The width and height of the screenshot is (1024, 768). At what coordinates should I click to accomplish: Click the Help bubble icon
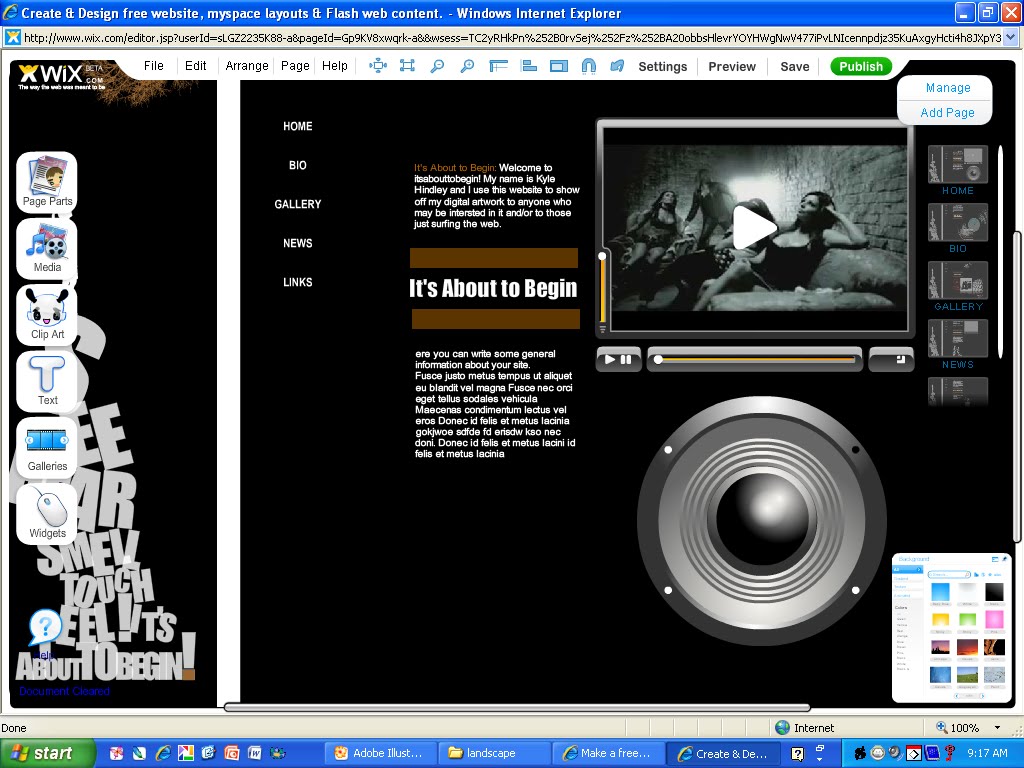click(x=45, y=628)
